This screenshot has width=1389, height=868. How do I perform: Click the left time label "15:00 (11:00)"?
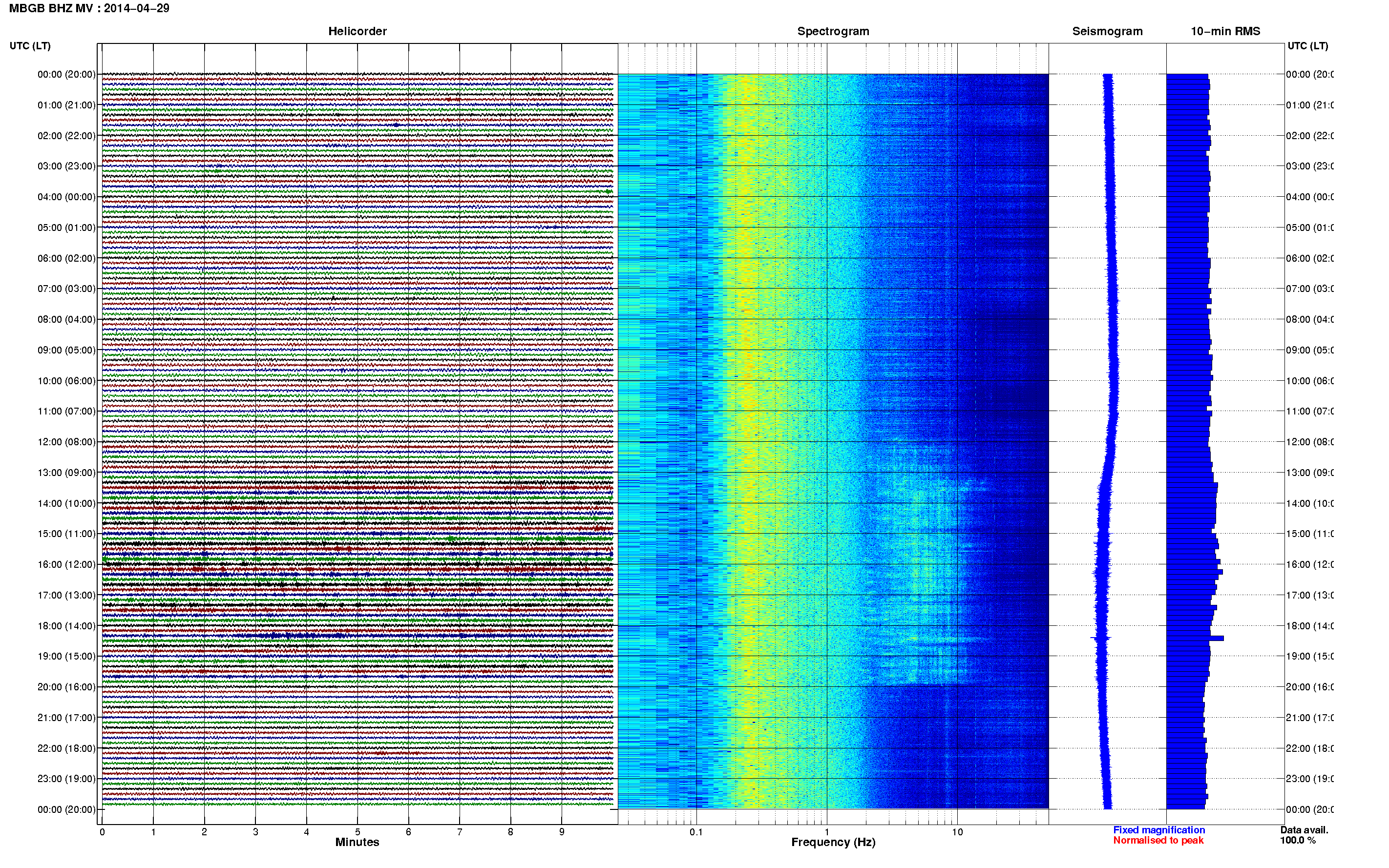tap(66, 534)
